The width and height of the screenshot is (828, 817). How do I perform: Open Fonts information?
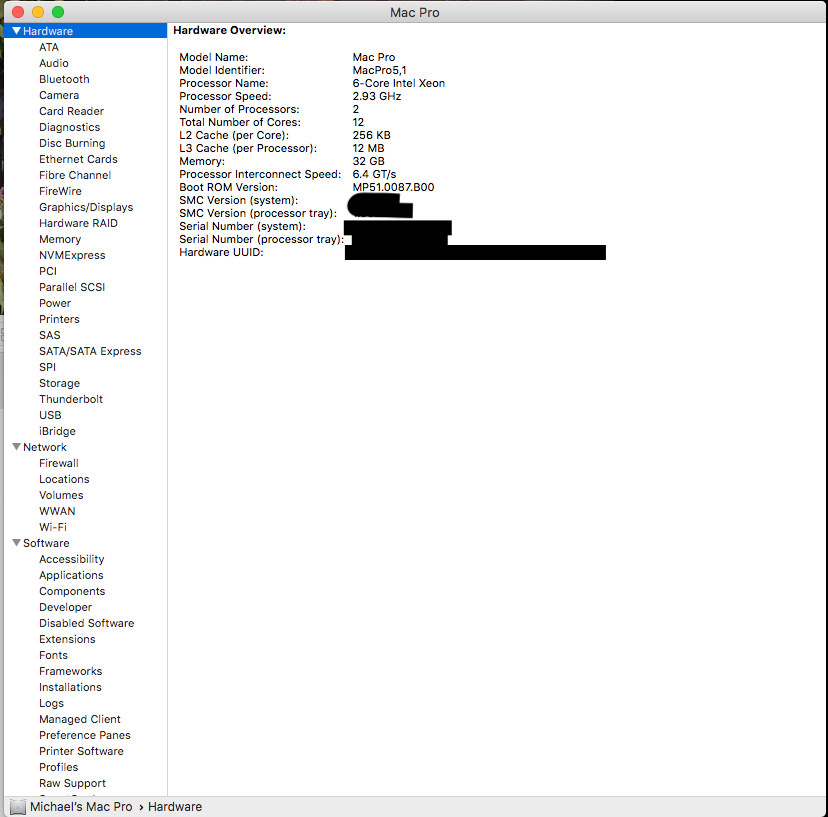click(53, 655)
